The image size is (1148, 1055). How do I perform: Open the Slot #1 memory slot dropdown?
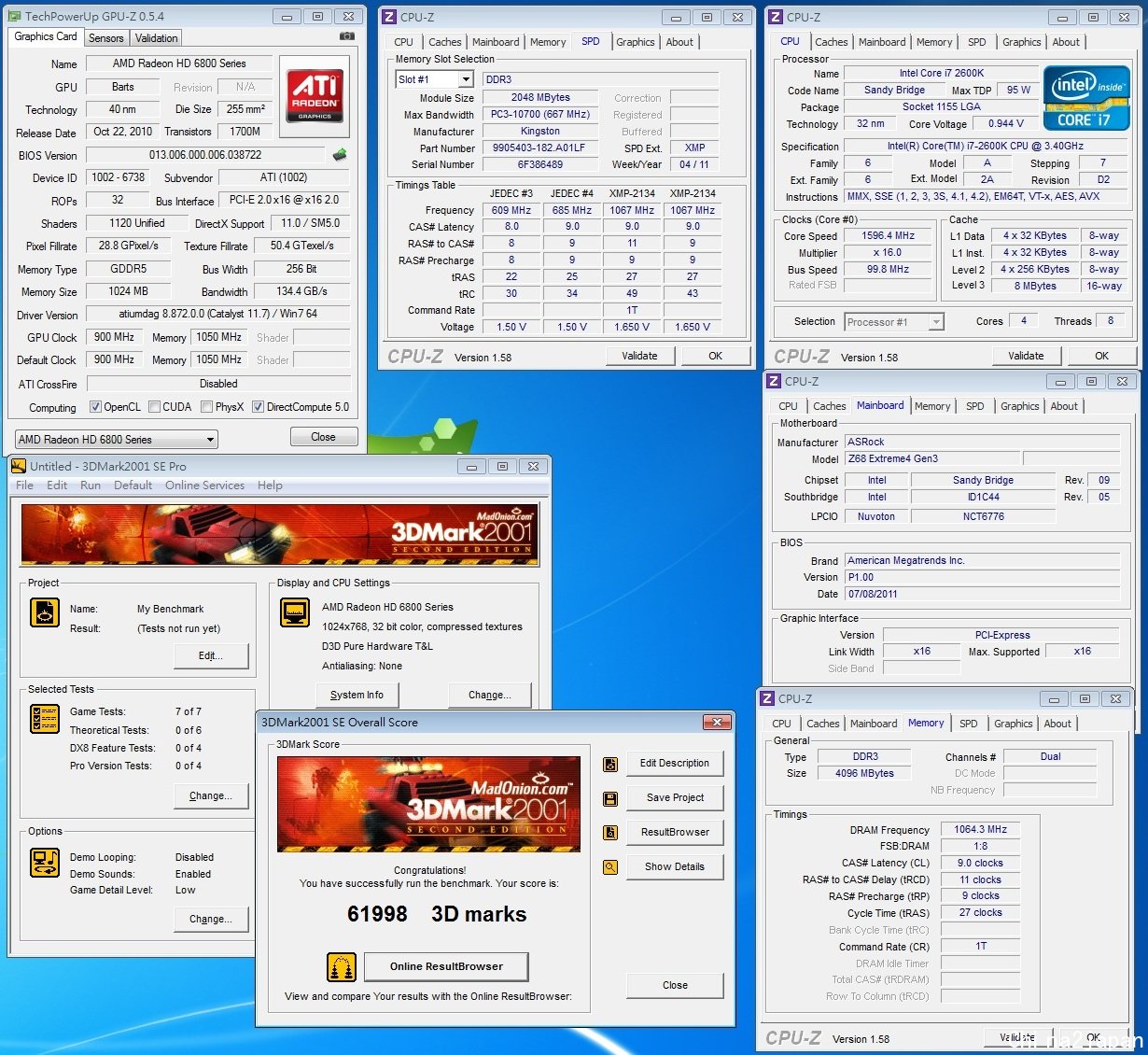(435, 79)
